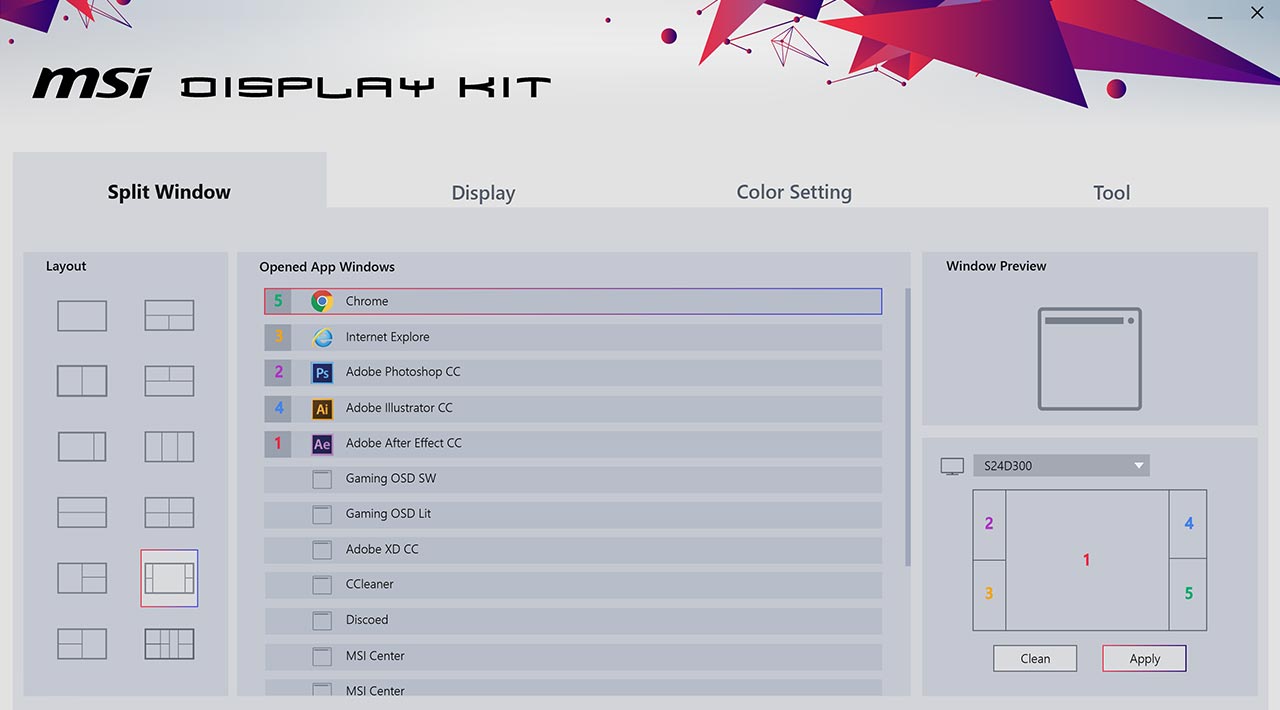Pick the three equal columns layout
The width and height of the screenshot is (1280, 710).
tap(169, 446)
